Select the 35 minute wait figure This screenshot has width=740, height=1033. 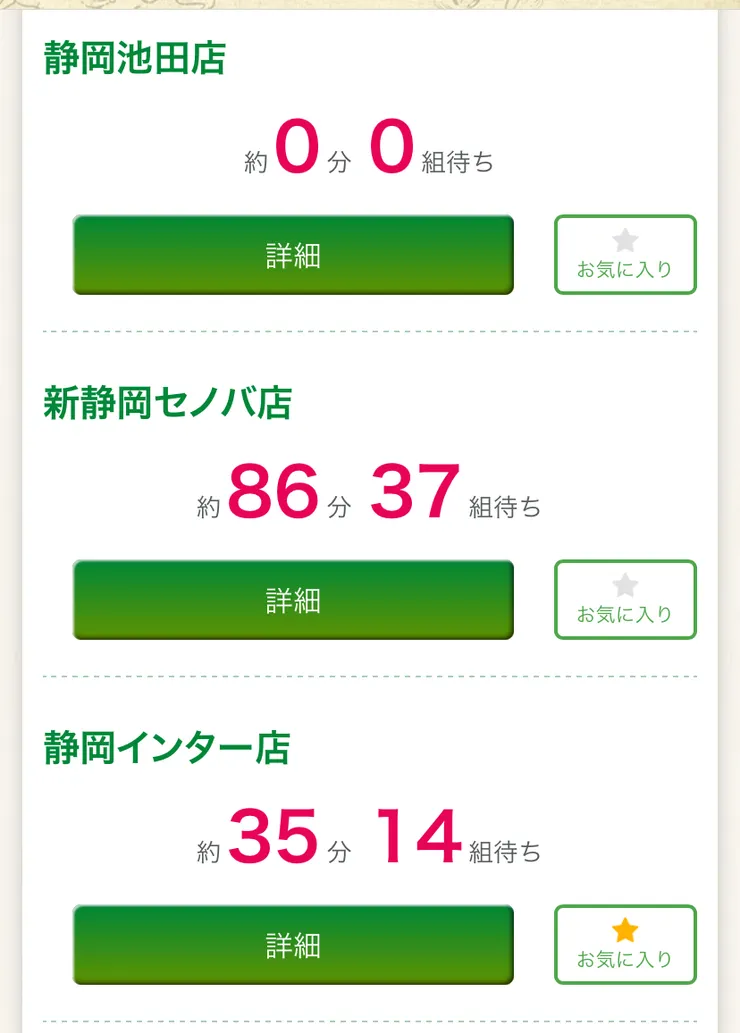273,838
